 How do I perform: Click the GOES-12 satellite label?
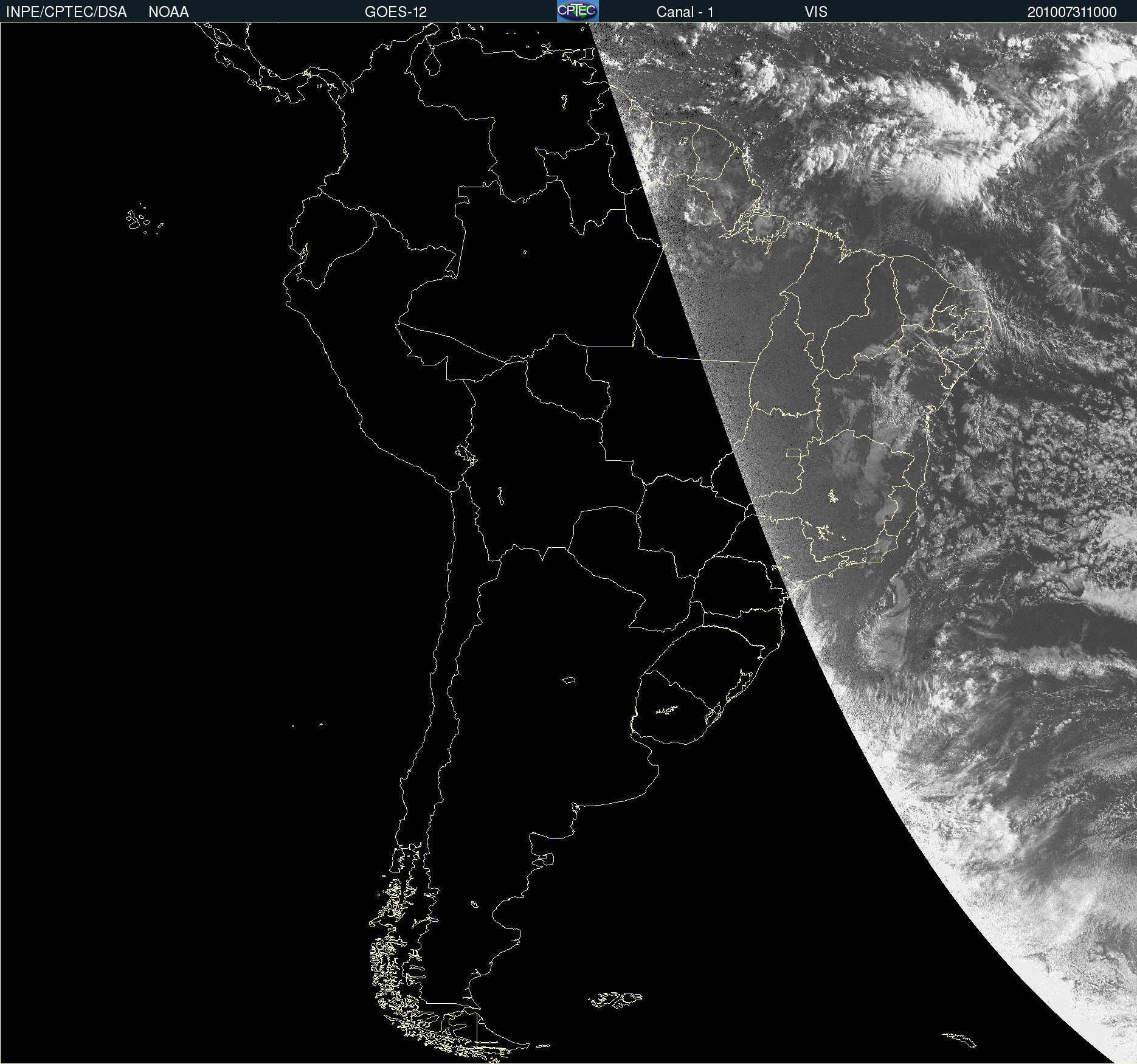(x=396, y=12)
